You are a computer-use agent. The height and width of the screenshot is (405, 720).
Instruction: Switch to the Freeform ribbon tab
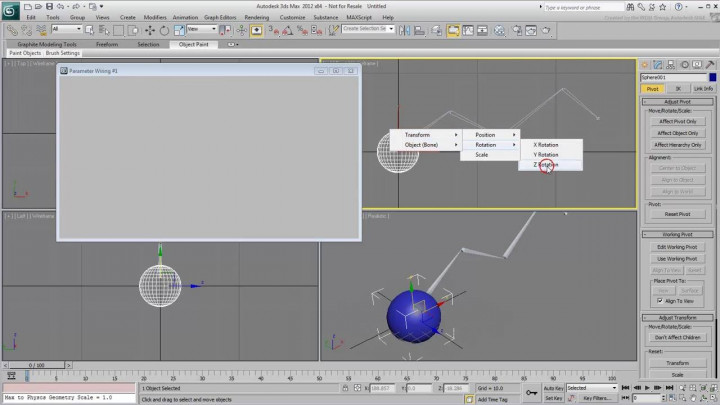point(107,45)
